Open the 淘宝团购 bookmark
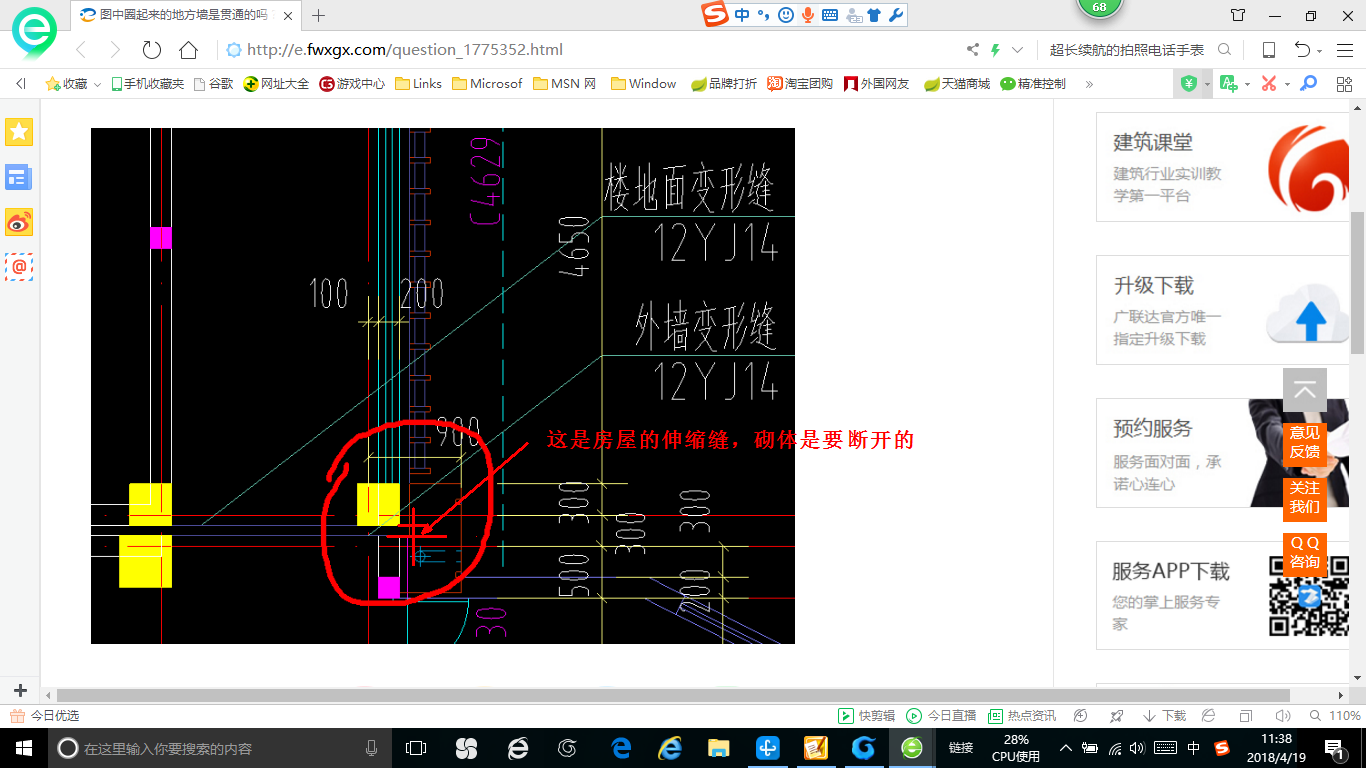This screenshot has height=768, width=1366. [x=800, y=84]
